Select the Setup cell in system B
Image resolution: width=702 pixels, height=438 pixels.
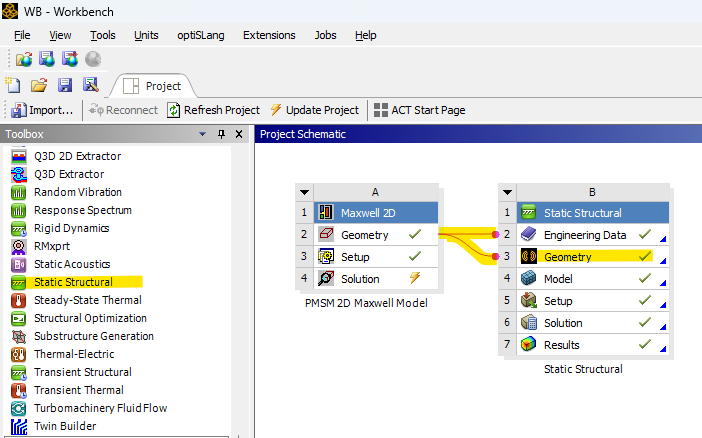(593, 301)
